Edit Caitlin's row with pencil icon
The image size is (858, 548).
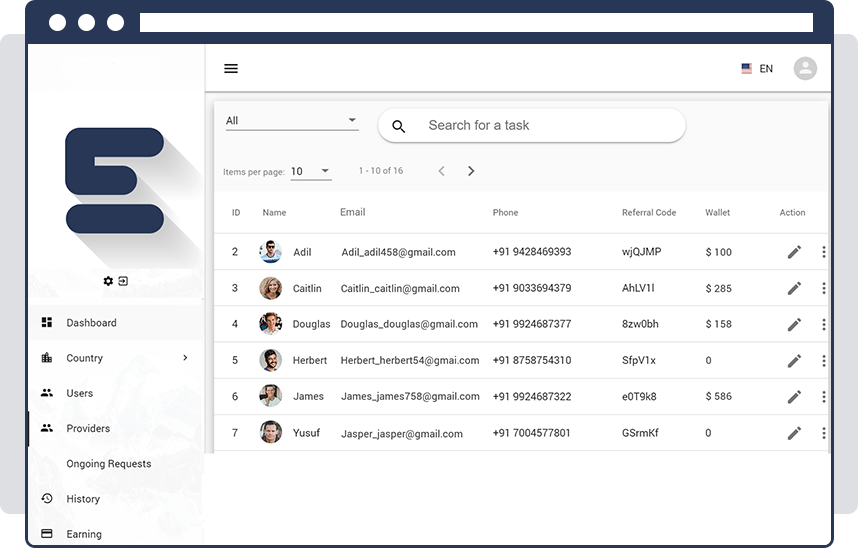[x=794, y=288]
